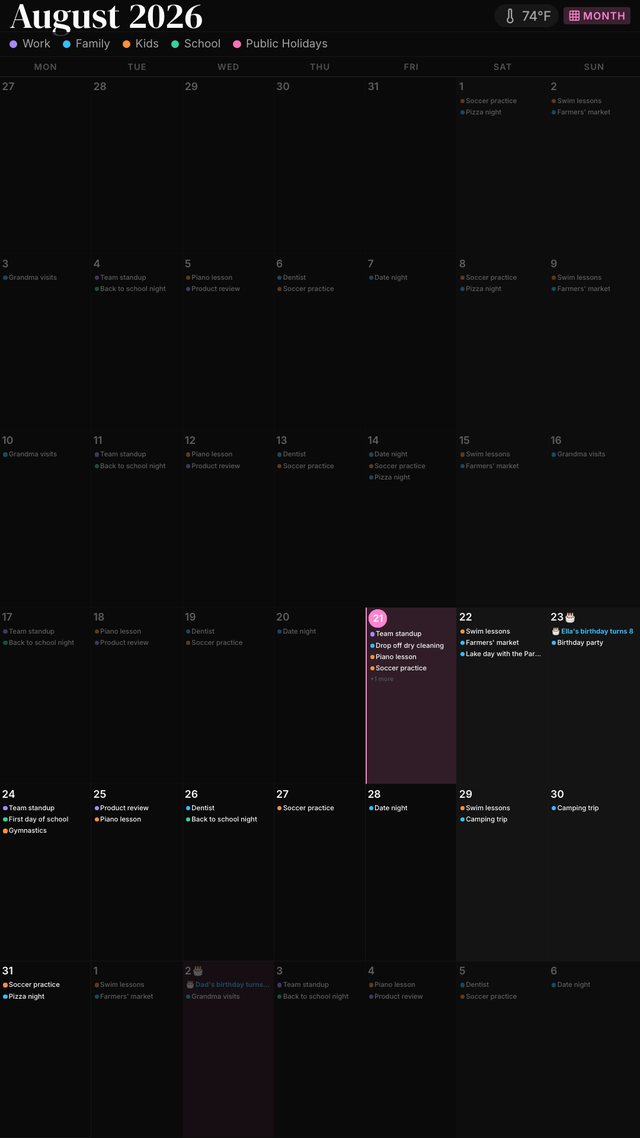Toggle the Work calendar in the legend
The width and height of the screenshot is (640, 1138).
pyautogui.click(x=30, y=44)
